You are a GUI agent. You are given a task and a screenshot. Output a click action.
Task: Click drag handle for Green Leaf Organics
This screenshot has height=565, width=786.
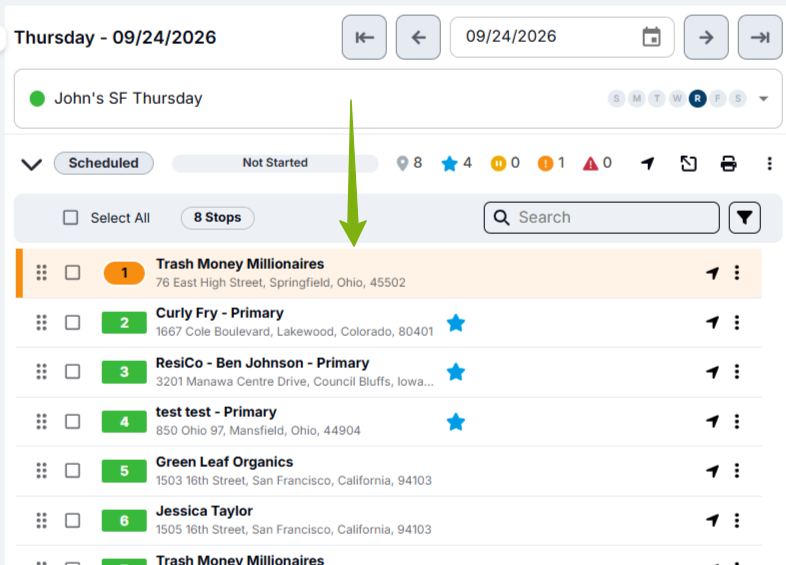(42, 470)
